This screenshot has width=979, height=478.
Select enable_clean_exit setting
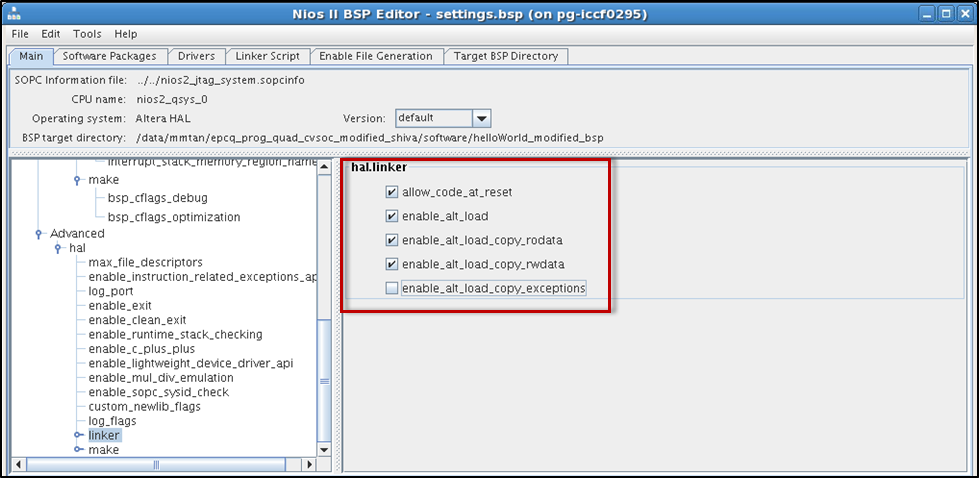(137, 320)
